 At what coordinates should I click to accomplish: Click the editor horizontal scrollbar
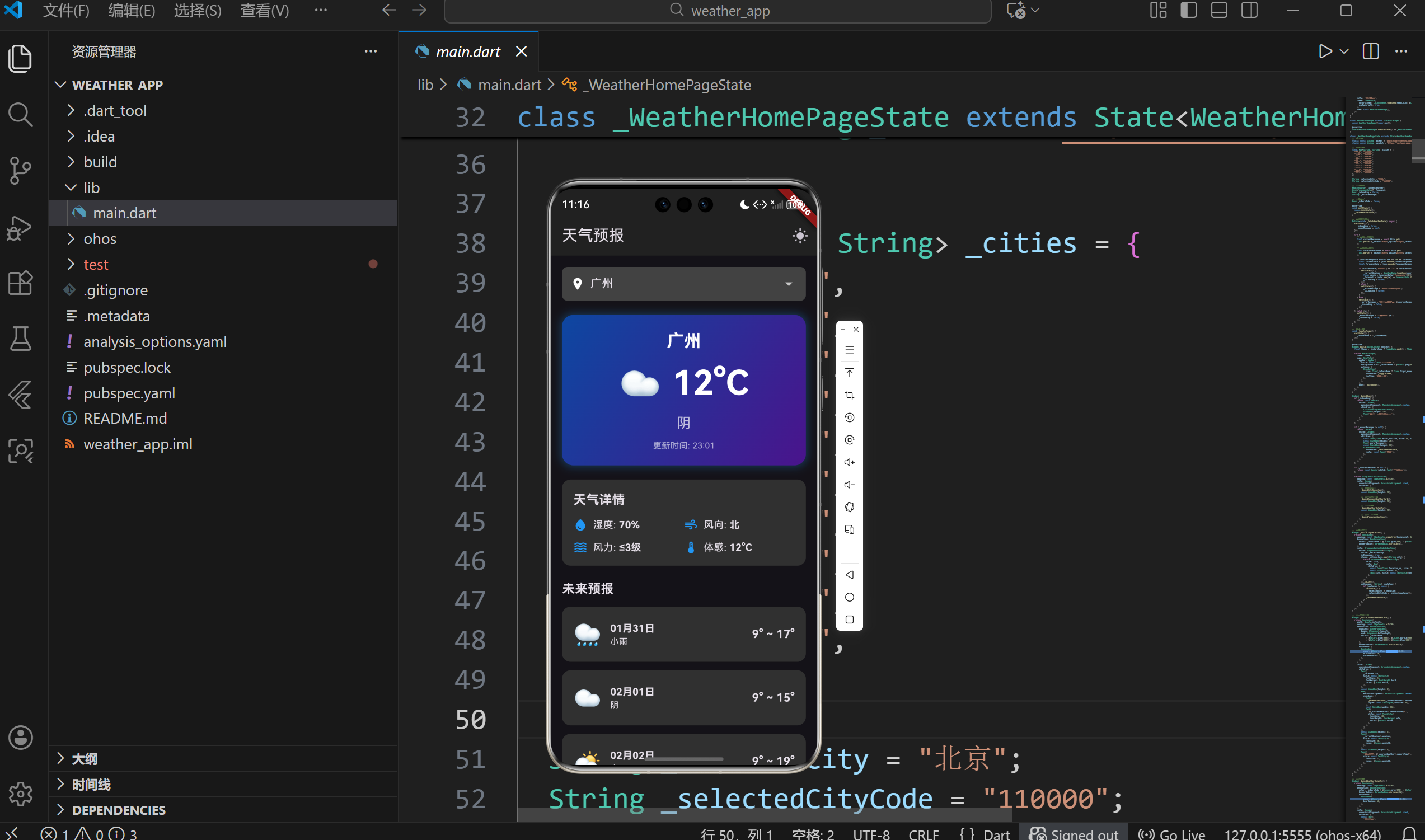pos(764,816)
